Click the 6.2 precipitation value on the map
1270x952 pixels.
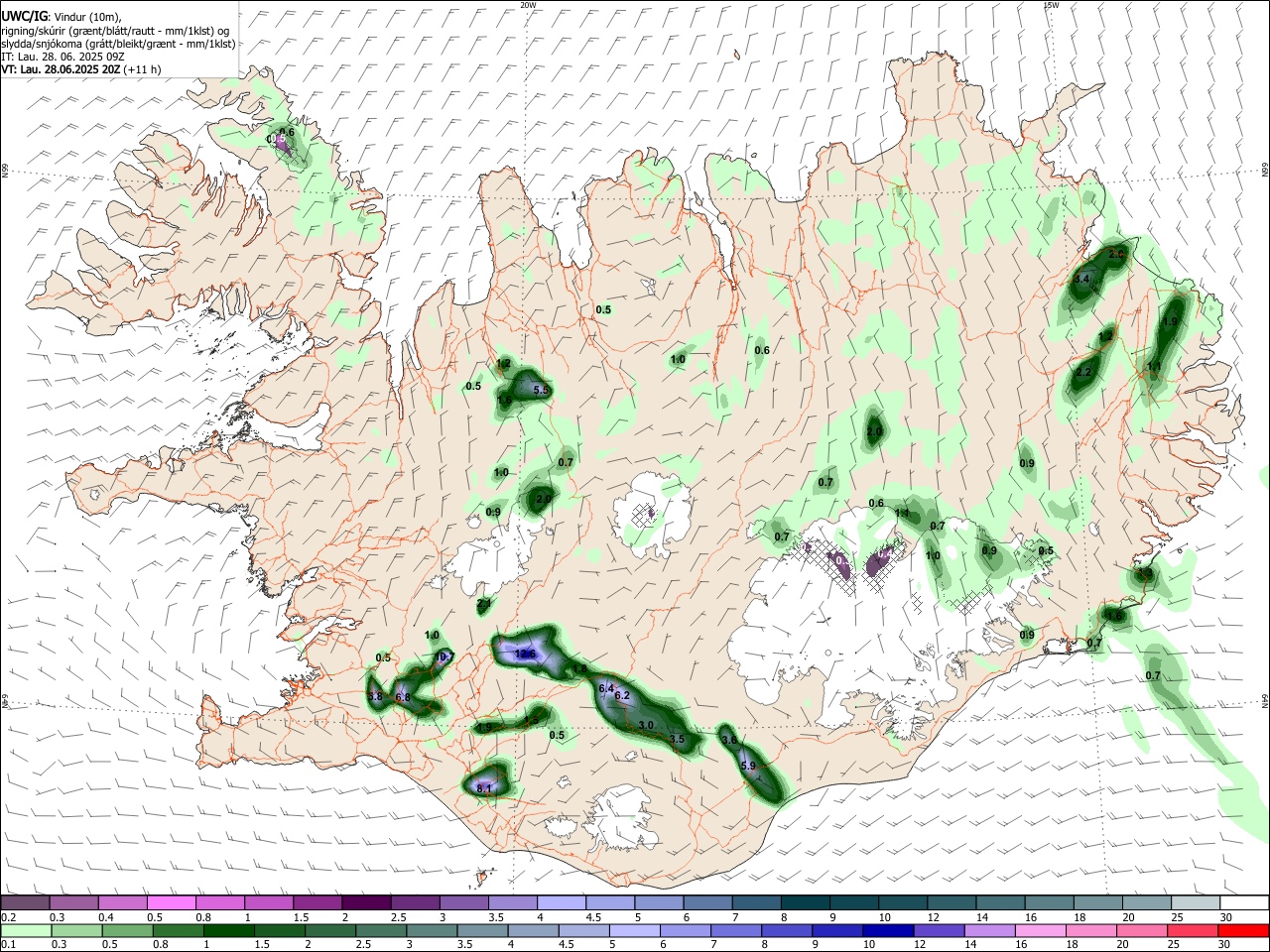click(x=622, y=696)
